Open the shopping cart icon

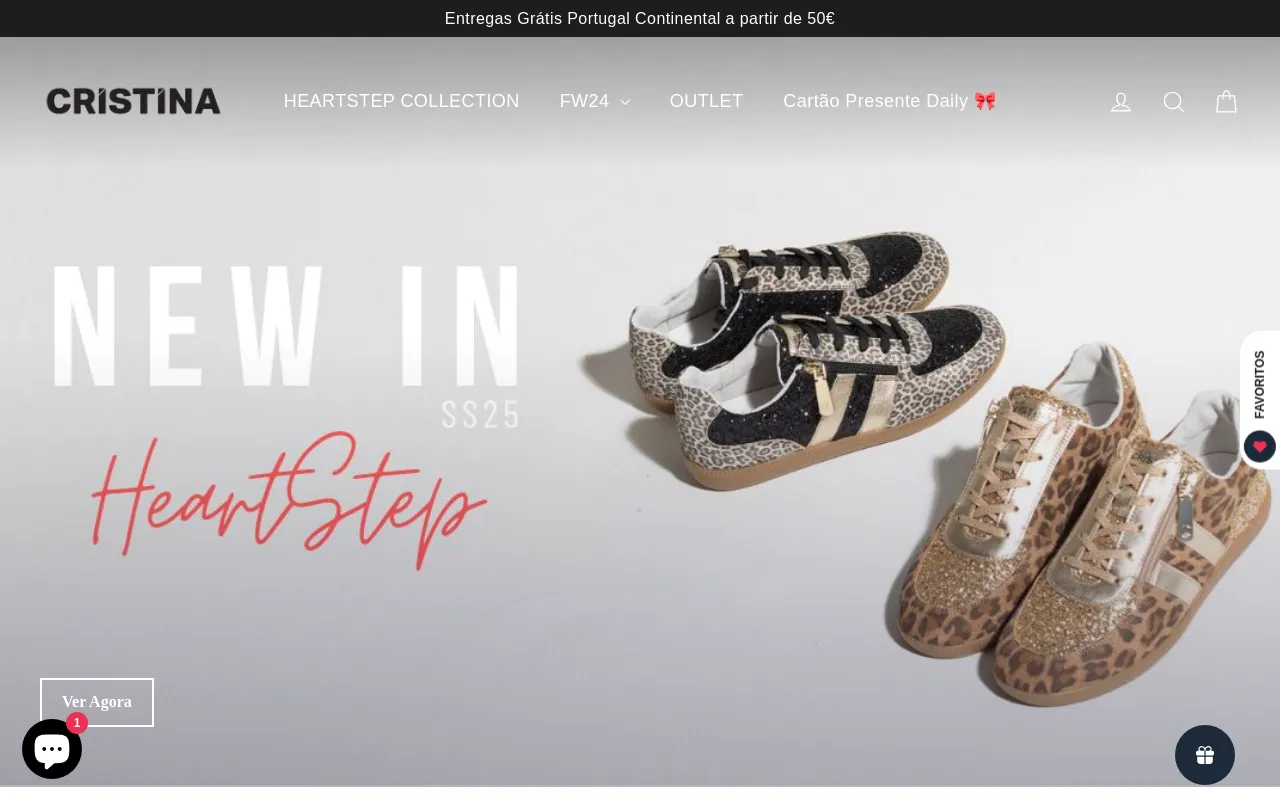[1227, 102]
